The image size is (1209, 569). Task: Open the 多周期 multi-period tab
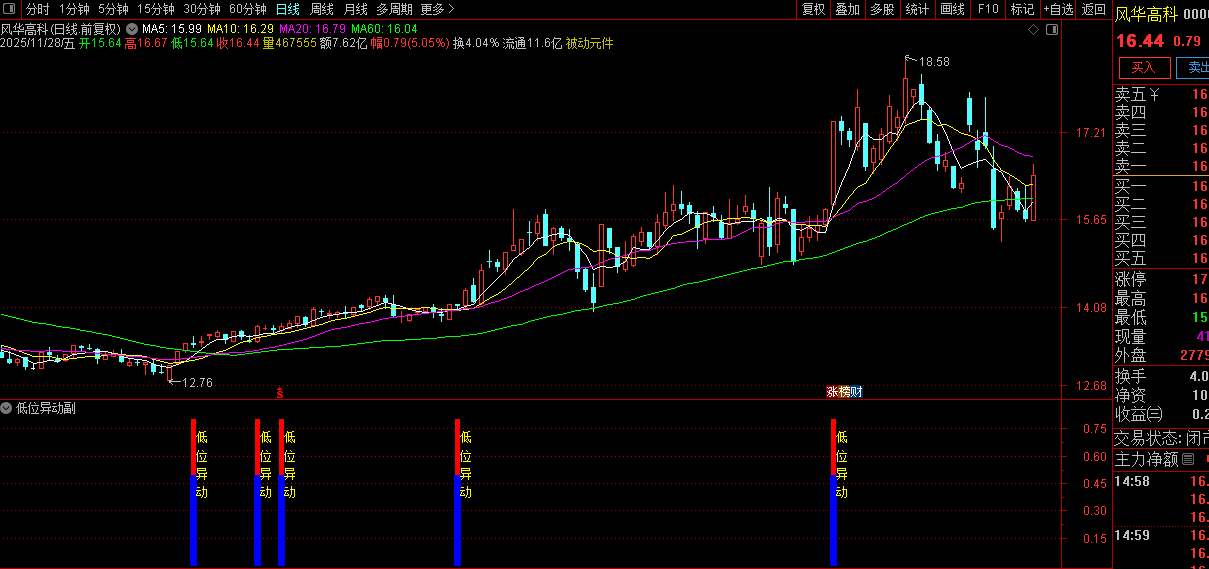pos(395,9)
